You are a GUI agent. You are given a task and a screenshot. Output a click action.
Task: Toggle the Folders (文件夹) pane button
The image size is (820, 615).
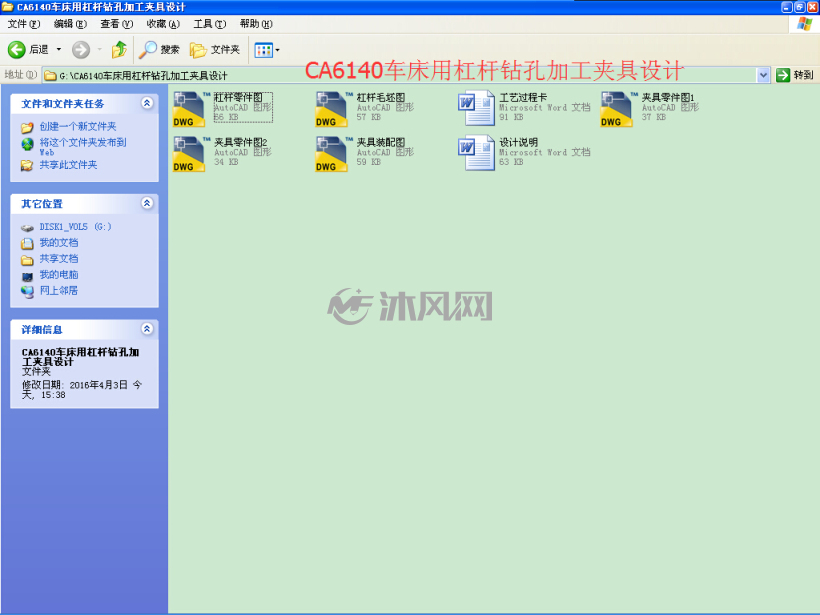pos(214,50)
